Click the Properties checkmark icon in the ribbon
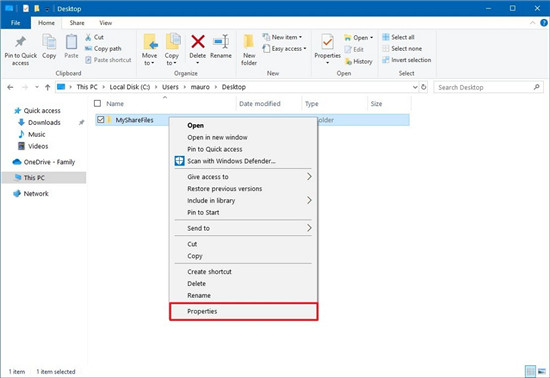Screen dimensions: 550x378 point(327,42)
